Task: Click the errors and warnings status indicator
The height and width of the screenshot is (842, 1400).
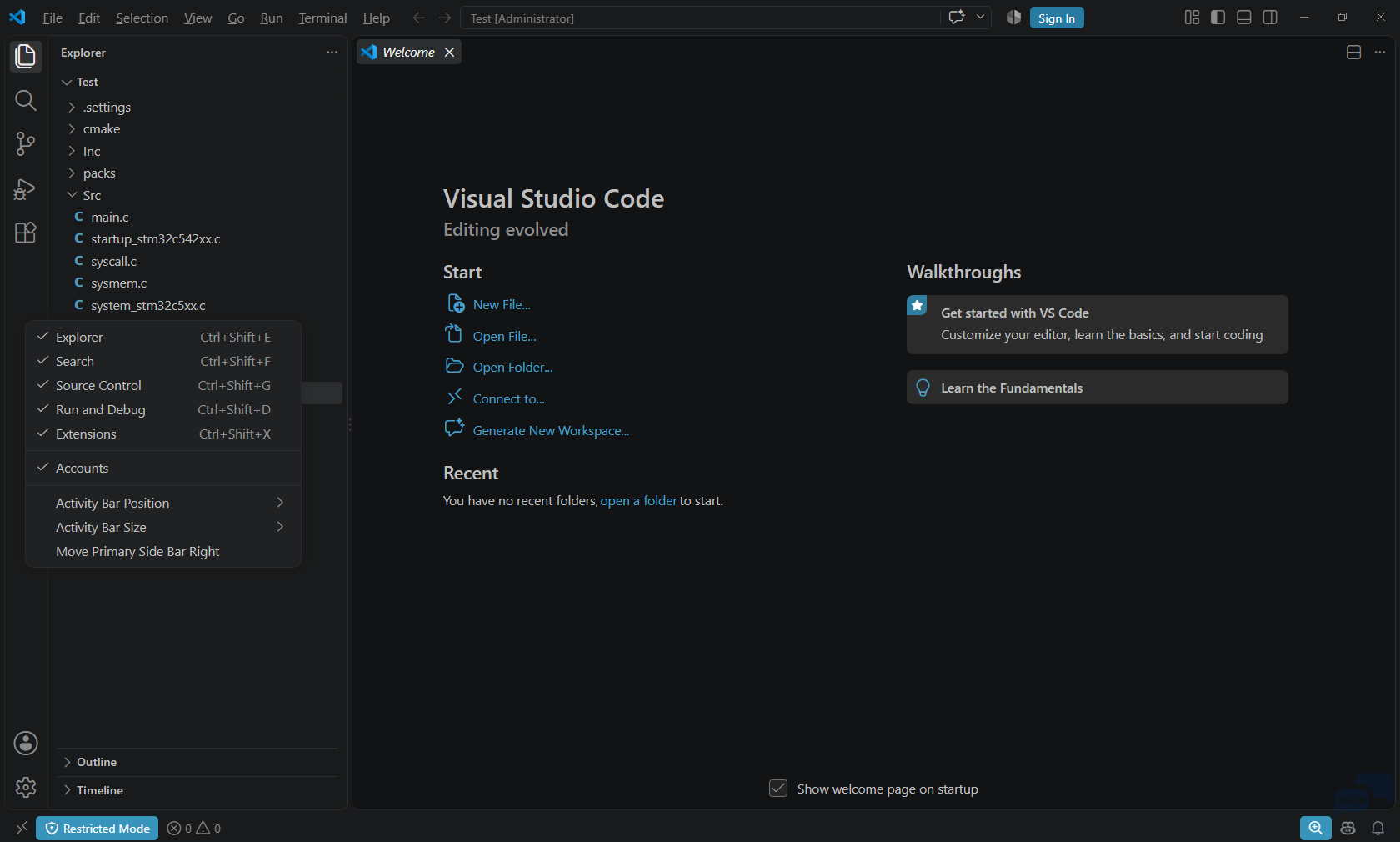Action: coord(194,828)
